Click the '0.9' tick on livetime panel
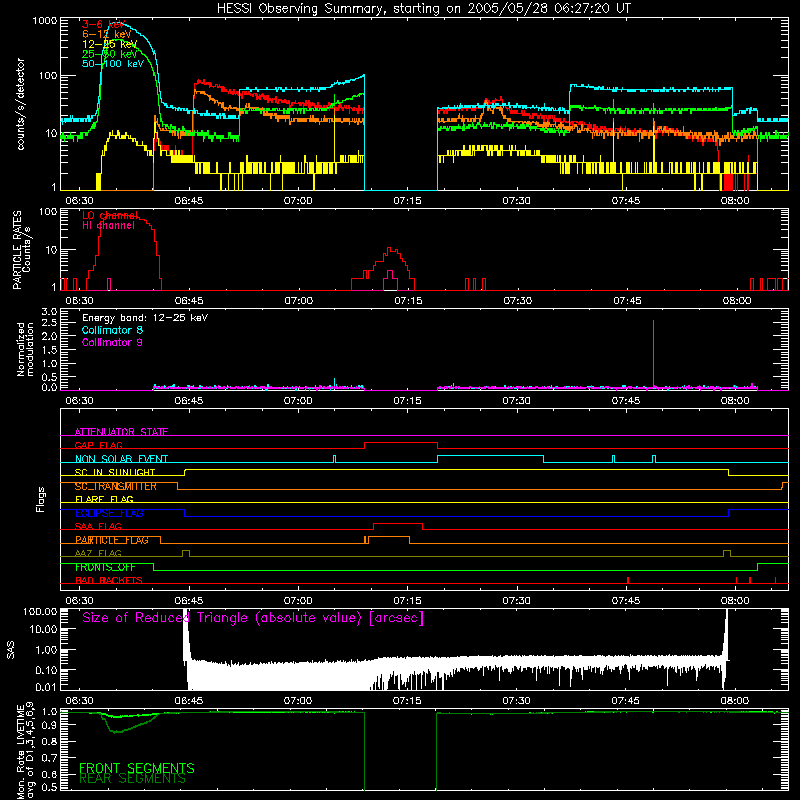This screenshot has height=800, width=800. tap(49, 727)
